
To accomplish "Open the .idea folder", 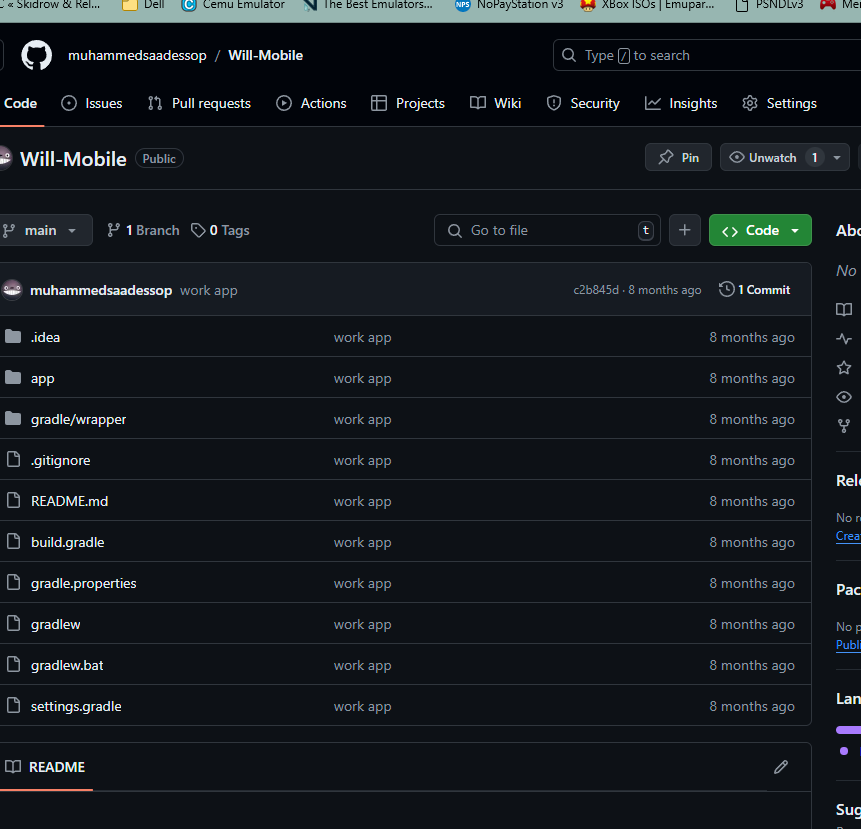I will (45, 337).
